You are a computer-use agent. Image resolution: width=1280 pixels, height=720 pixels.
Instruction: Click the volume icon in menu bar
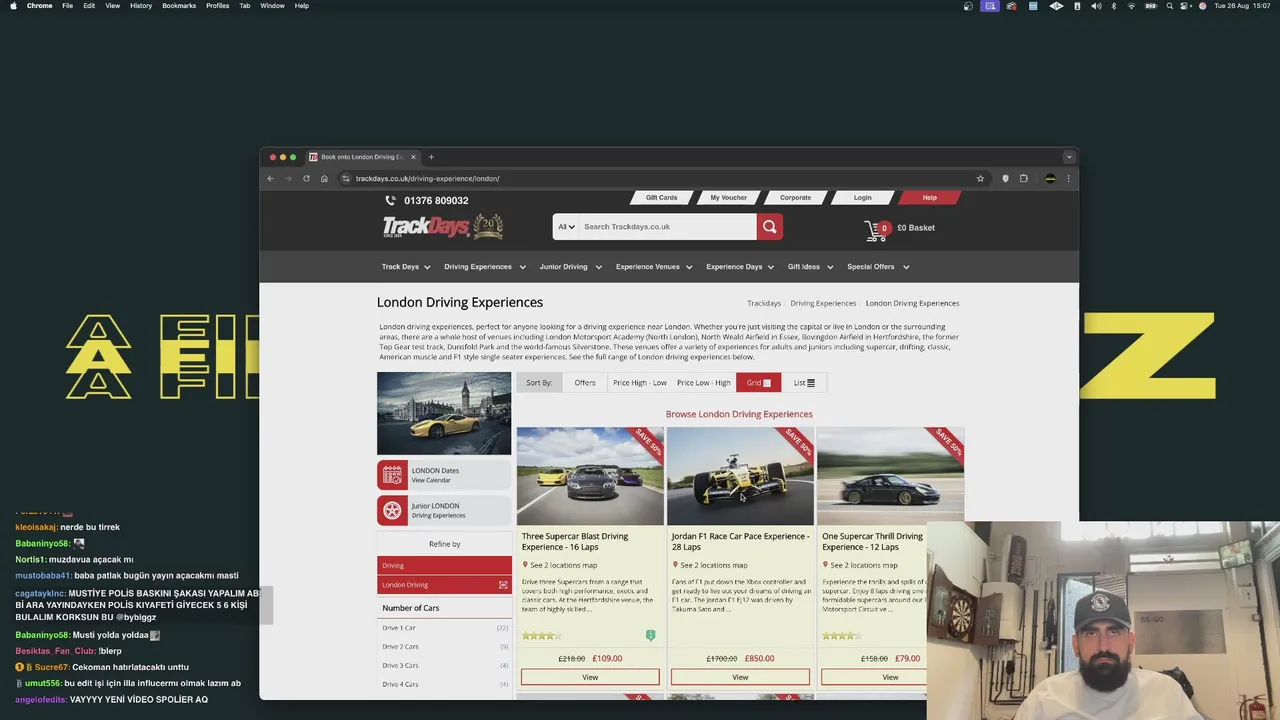(1095, 6)
